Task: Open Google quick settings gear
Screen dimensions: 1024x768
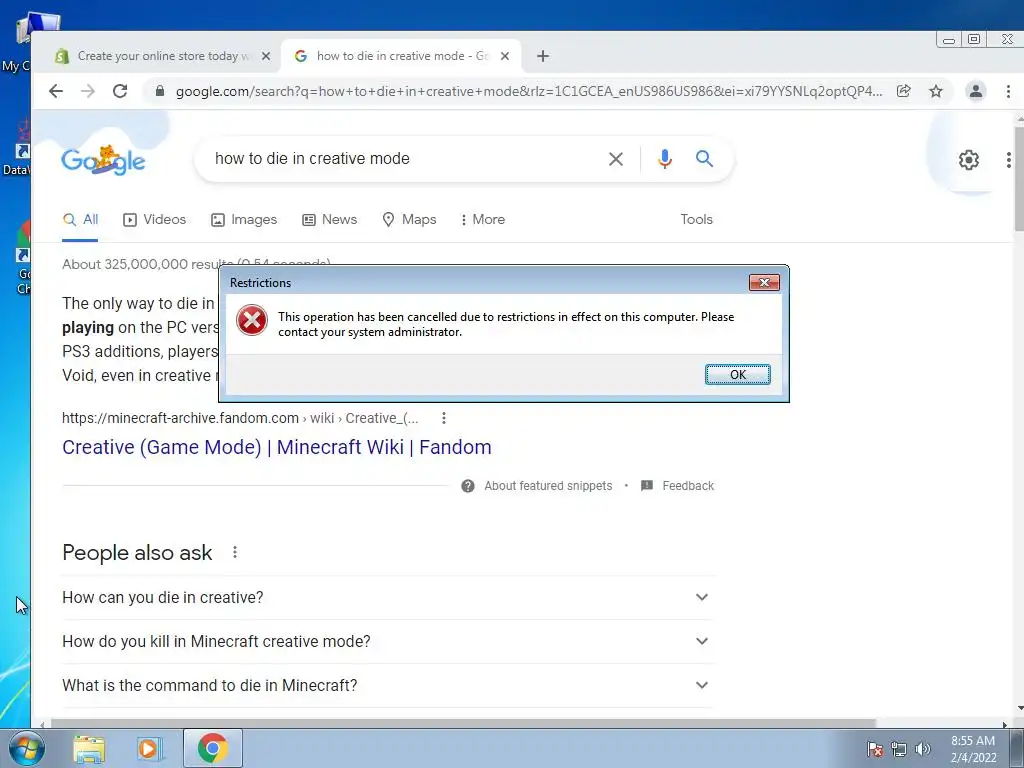Action: (x=968, y=160)
